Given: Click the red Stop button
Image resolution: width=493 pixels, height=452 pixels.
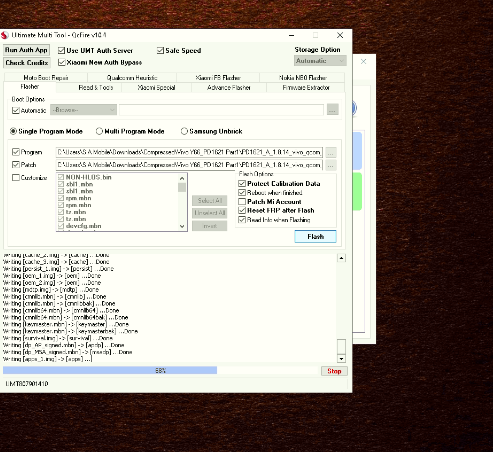Looking at the screenshot, I should point(334,371).
